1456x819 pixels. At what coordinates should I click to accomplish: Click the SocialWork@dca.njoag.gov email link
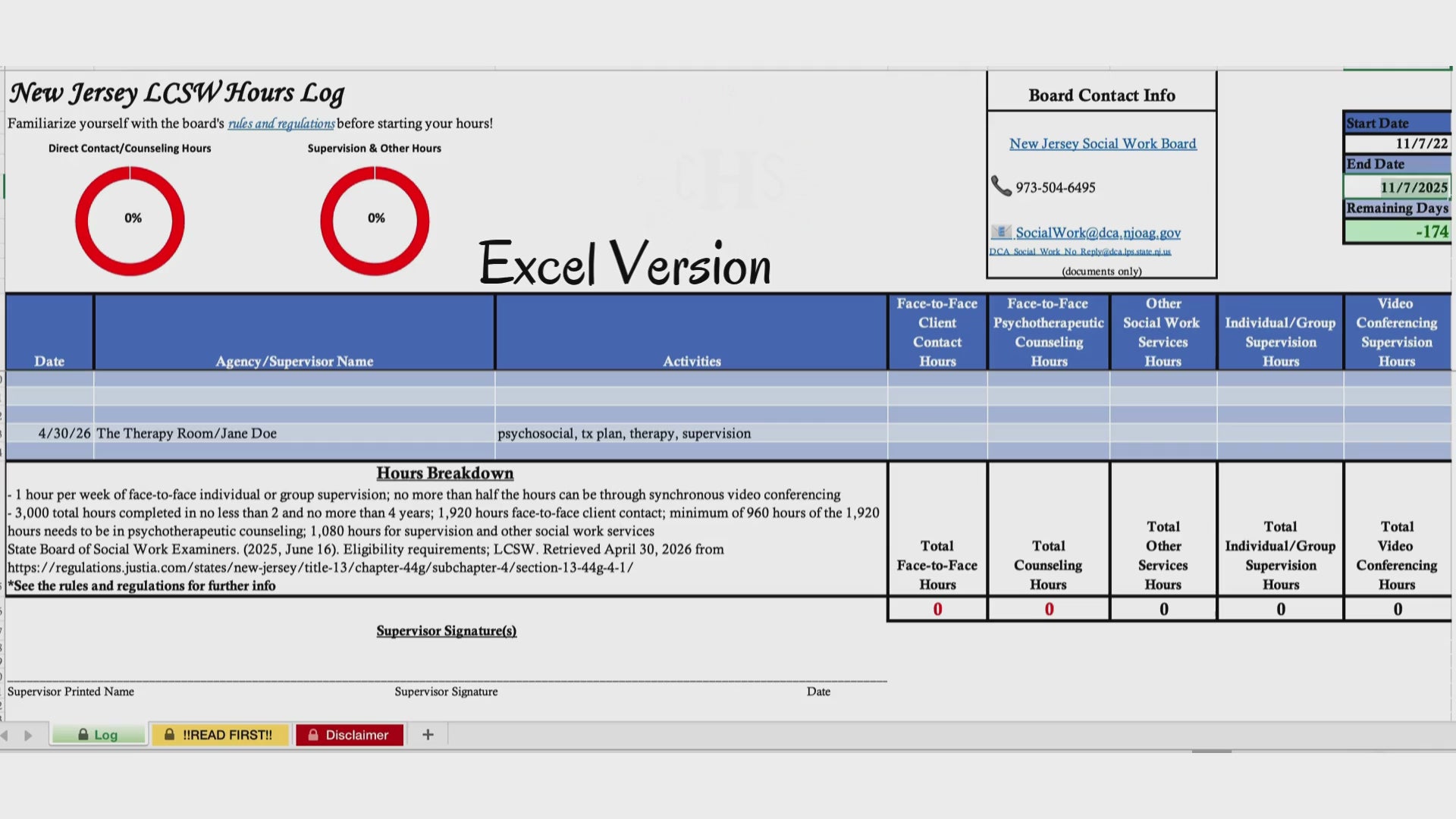[x=1098, y=233]
